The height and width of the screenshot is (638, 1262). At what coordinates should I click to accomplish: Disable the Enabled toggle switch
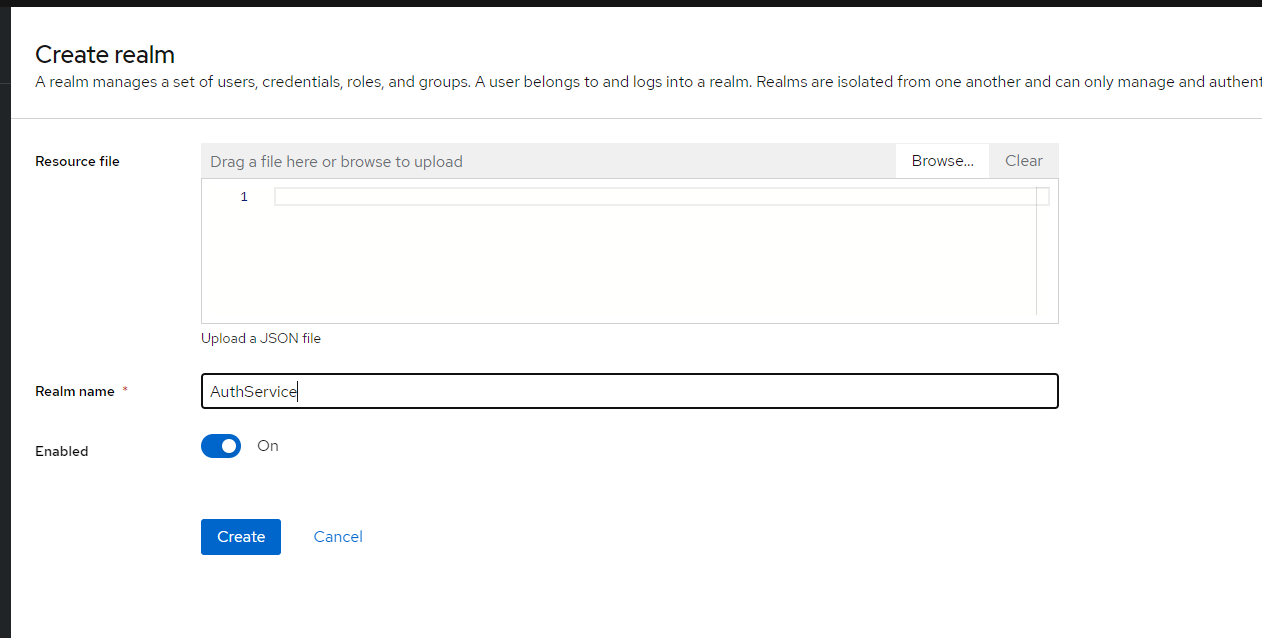pos(221,446)
